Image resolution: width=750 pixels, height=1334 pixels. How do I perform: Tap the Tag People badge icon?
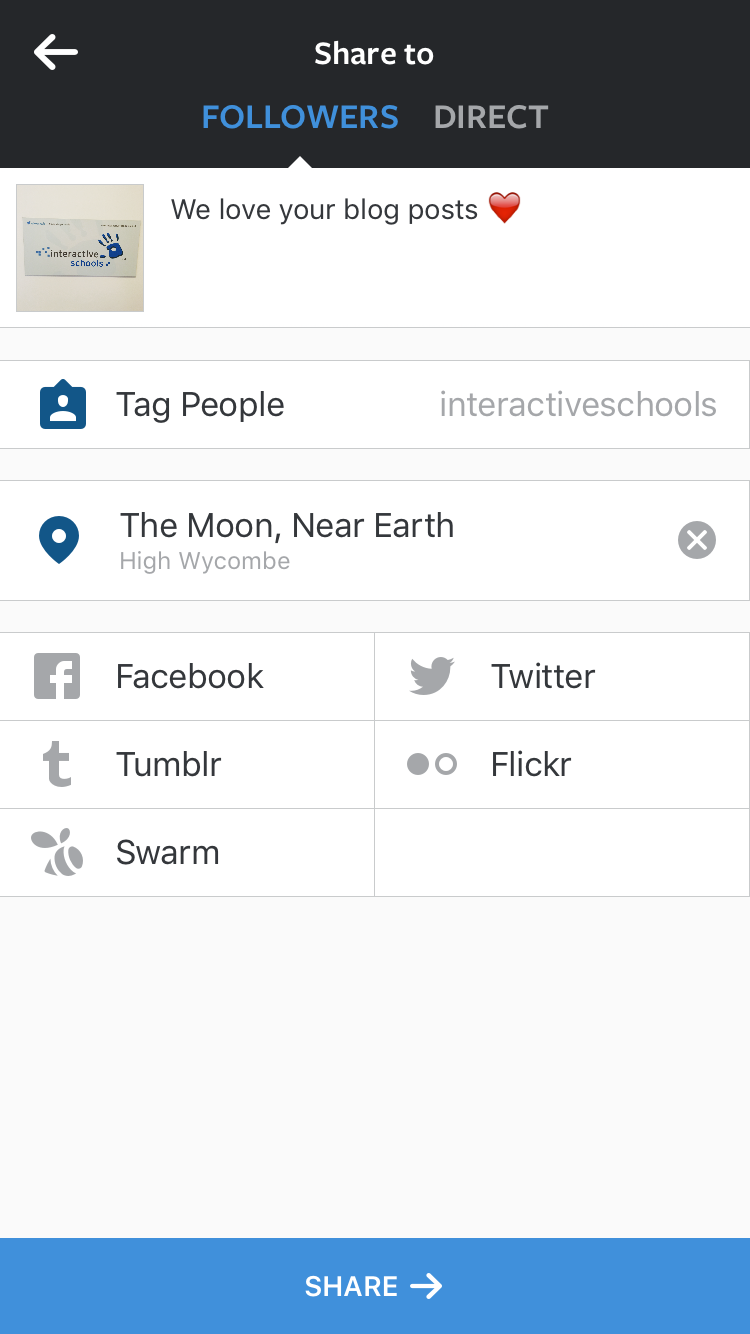(x=63, y=405)
